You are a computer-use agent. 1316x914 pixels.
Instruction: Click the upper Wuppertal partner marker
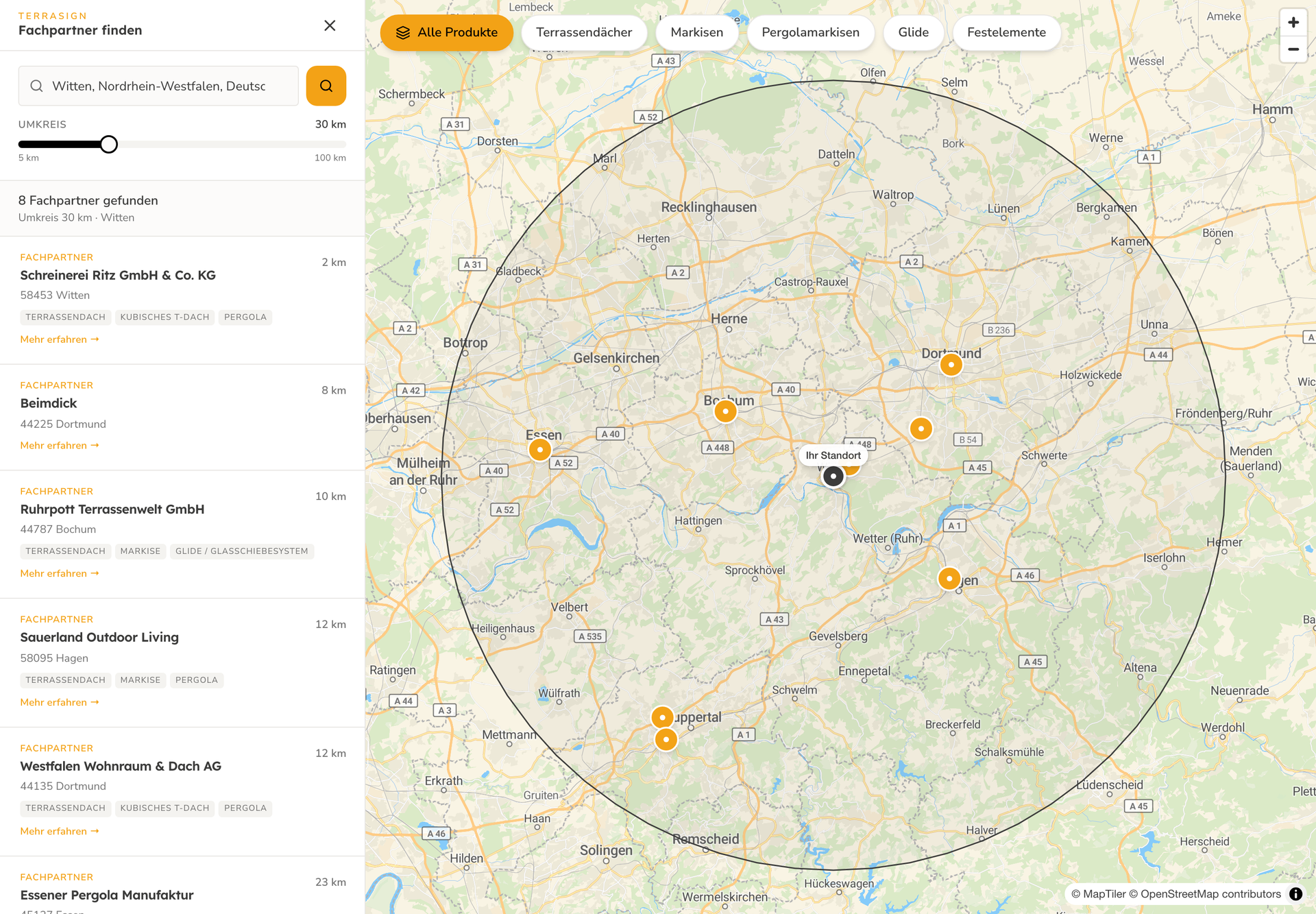[x=663, y=717]
